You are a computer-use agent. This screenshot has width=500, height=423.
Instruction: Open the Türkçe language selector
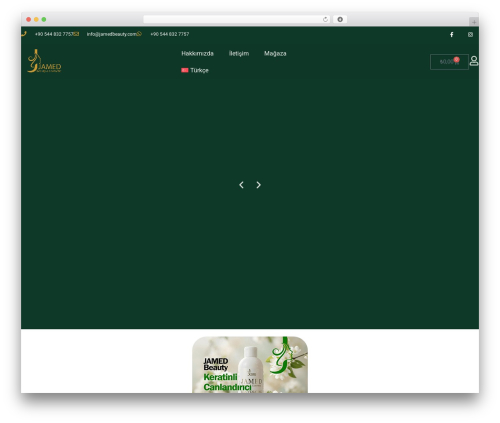[195, 70]
